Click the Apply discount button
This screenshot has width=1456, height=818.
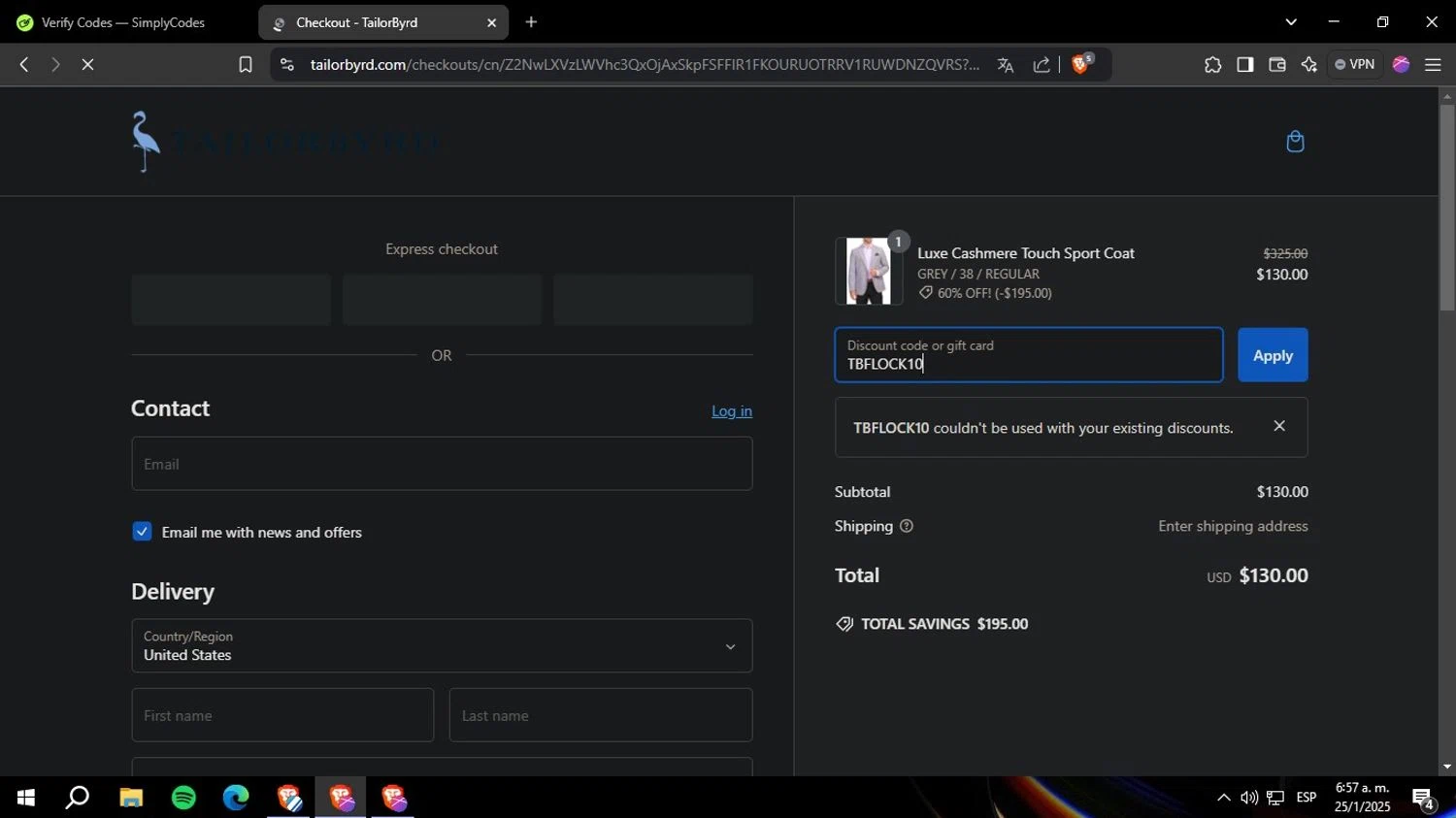point(1273,355)
